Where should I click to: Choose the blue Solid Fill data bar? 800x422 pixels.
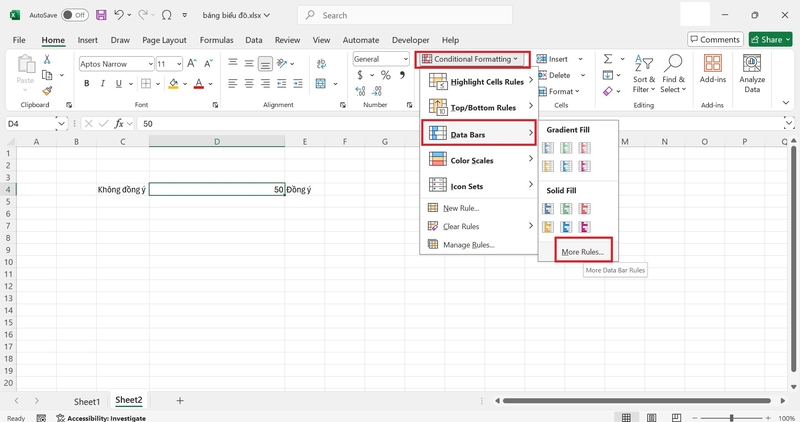point(548,209)
